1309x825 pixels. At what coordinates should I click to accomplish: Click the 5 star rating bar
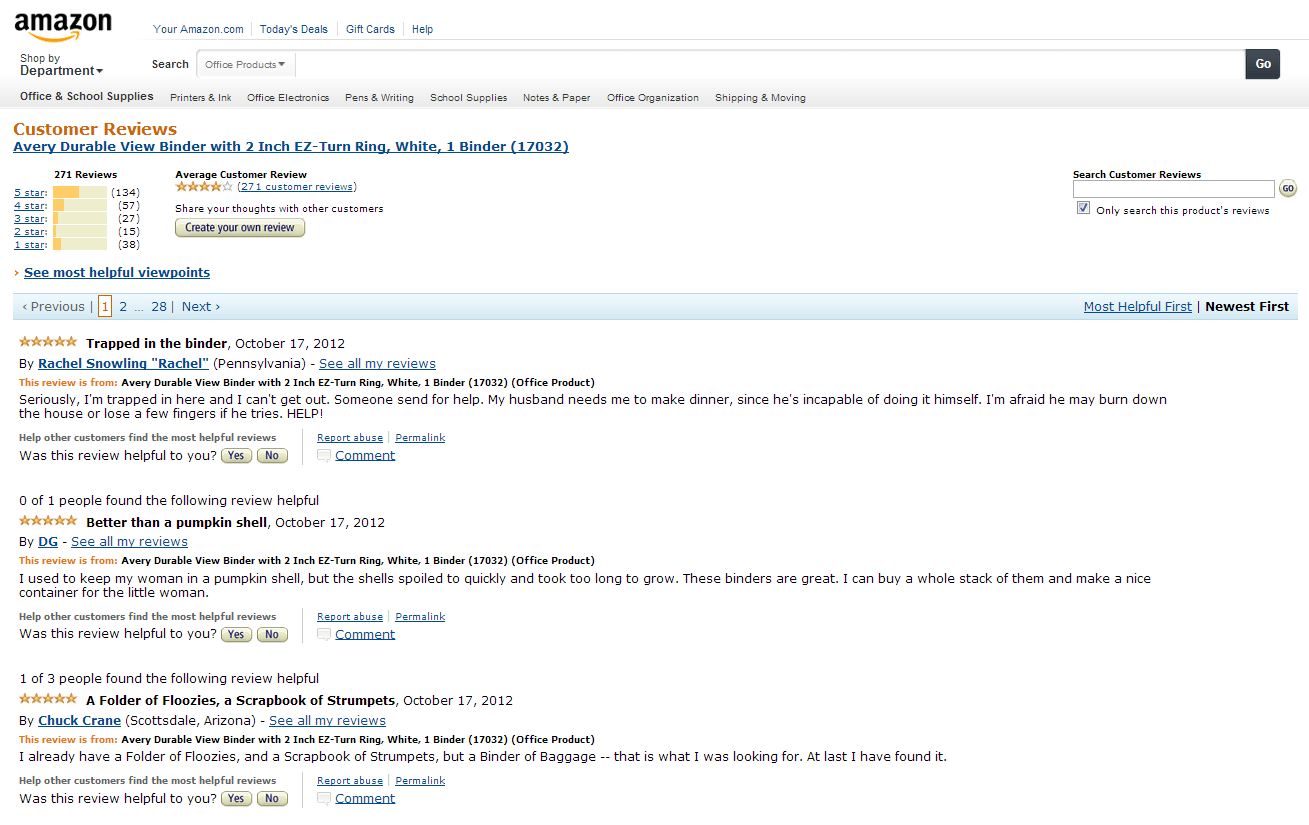(x=80, y=192)
